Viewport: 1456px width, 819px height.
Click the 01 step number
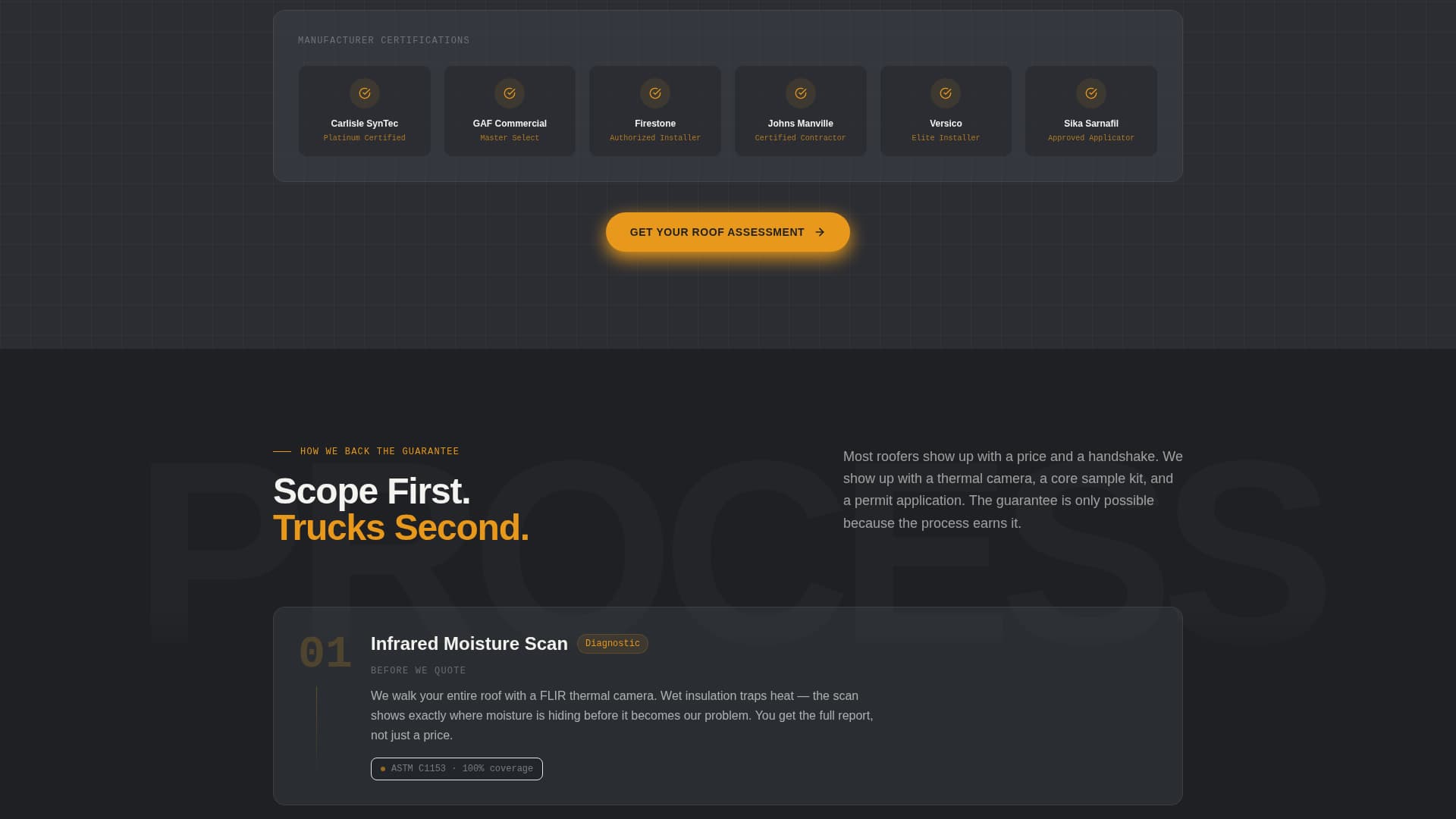pos(325,653)
